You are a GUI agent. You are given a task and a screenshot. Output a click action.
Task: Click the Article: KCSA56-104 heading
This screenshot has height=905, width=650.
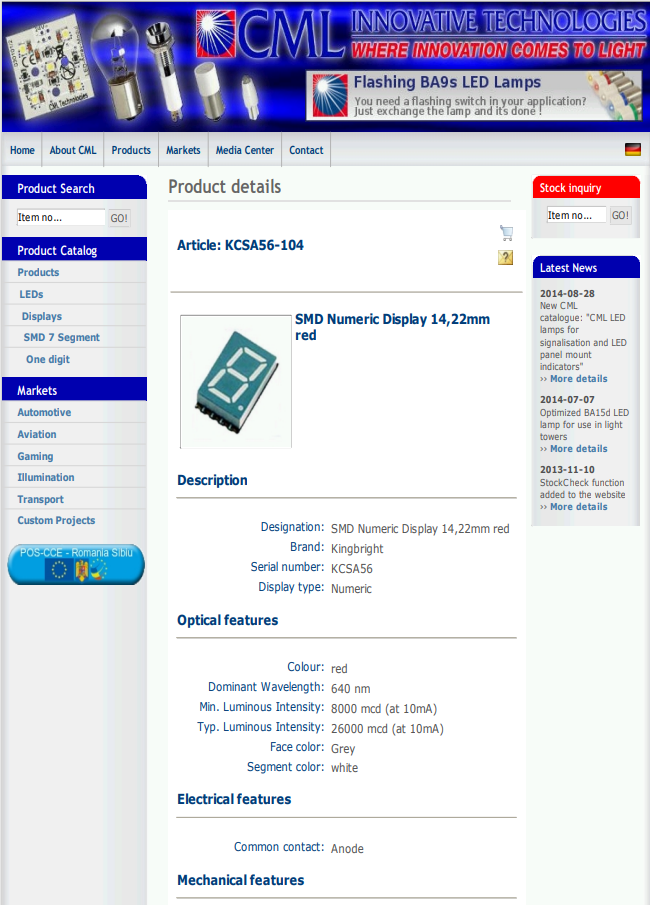(240, 245)
